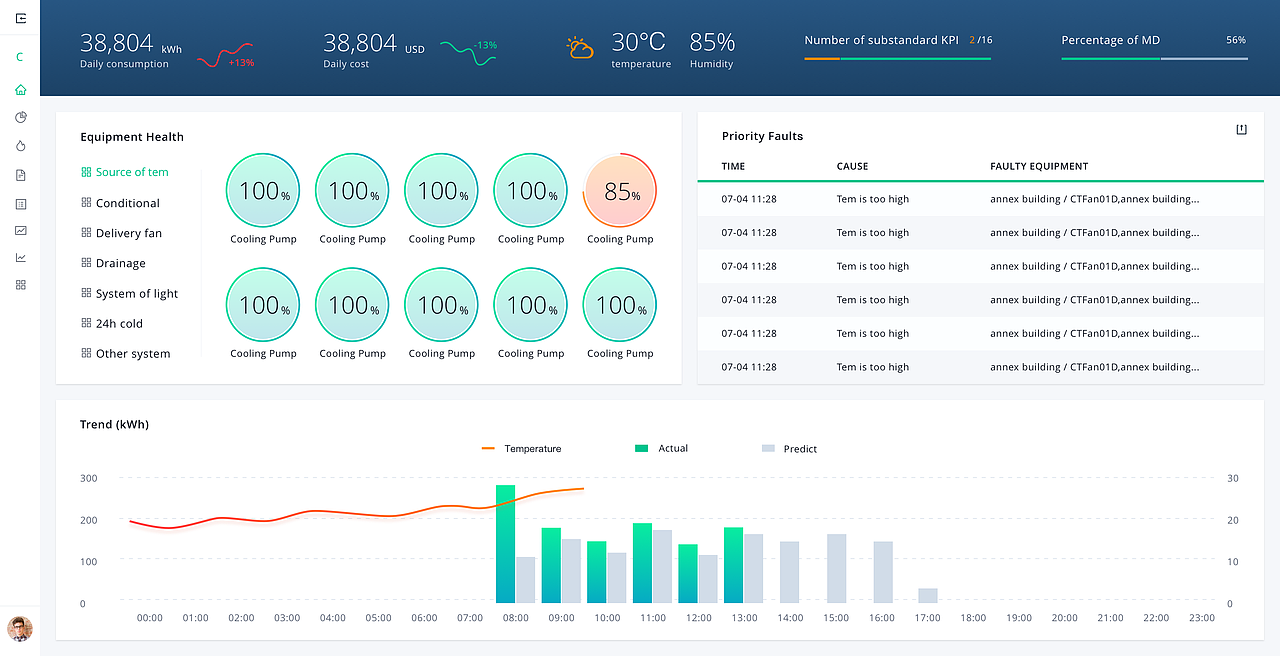The height and width of the screenshot is (656, 1280).
Task: Select the Delivery fan equipment category
Action: point(121,233)
